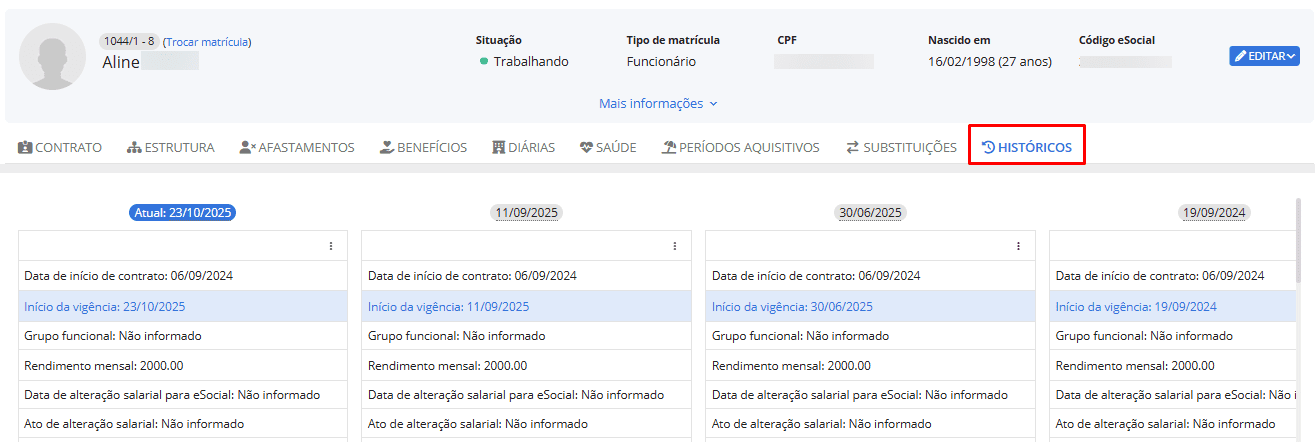This screenshot has height=442, width=1315.
Task: Click employee name Aline
Action: point(120,62)
